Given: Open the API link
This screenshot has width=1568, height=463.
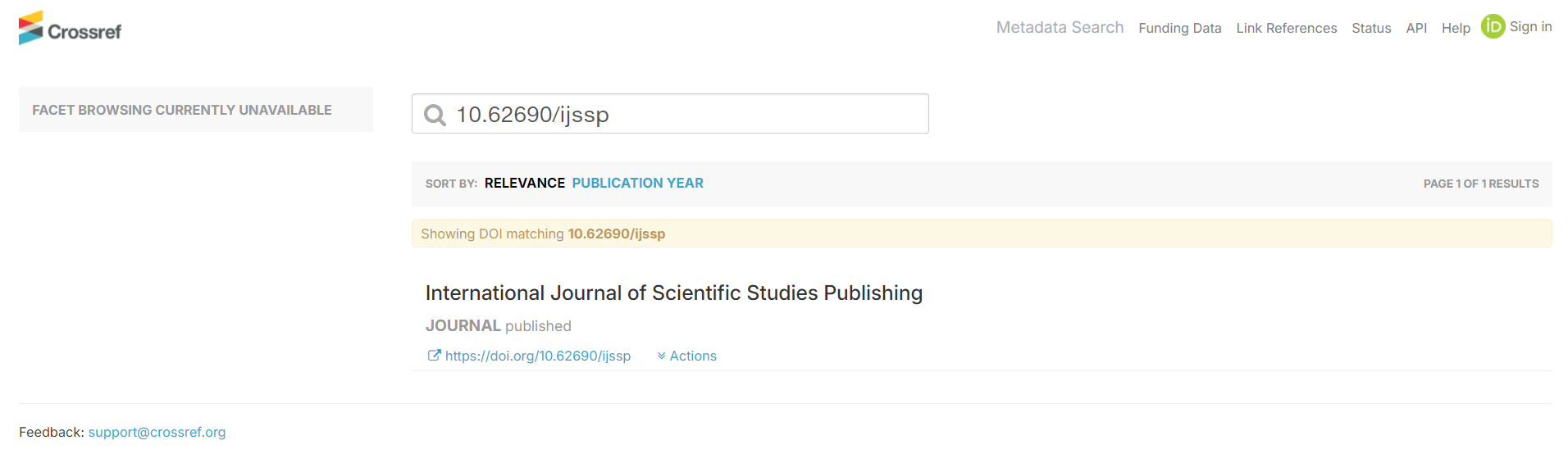Looking at the screenshot, I should (1416, 28).
